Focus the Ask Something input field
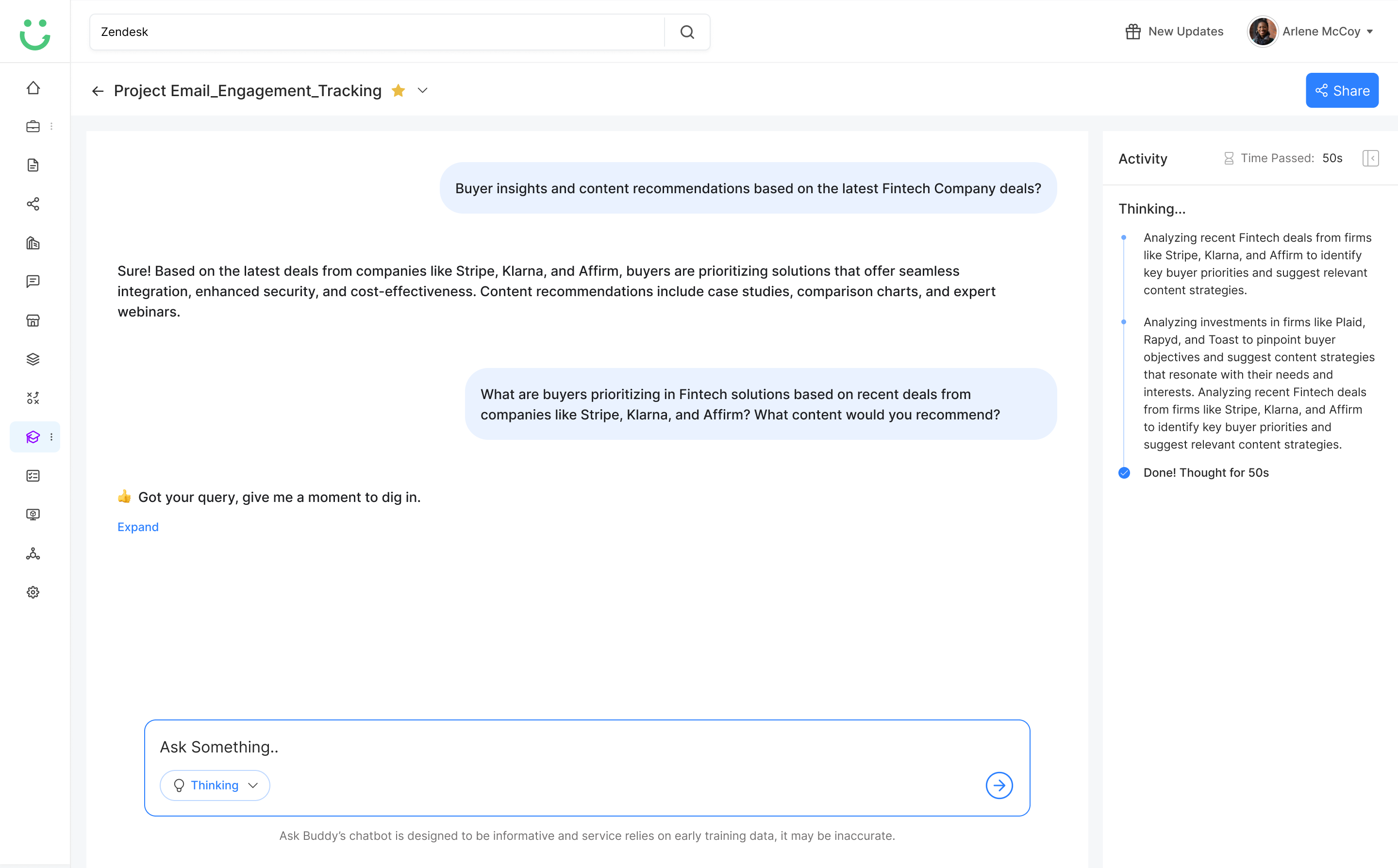Image resolution: width=1398 pixels, height=868 pixels. point(586,747)
